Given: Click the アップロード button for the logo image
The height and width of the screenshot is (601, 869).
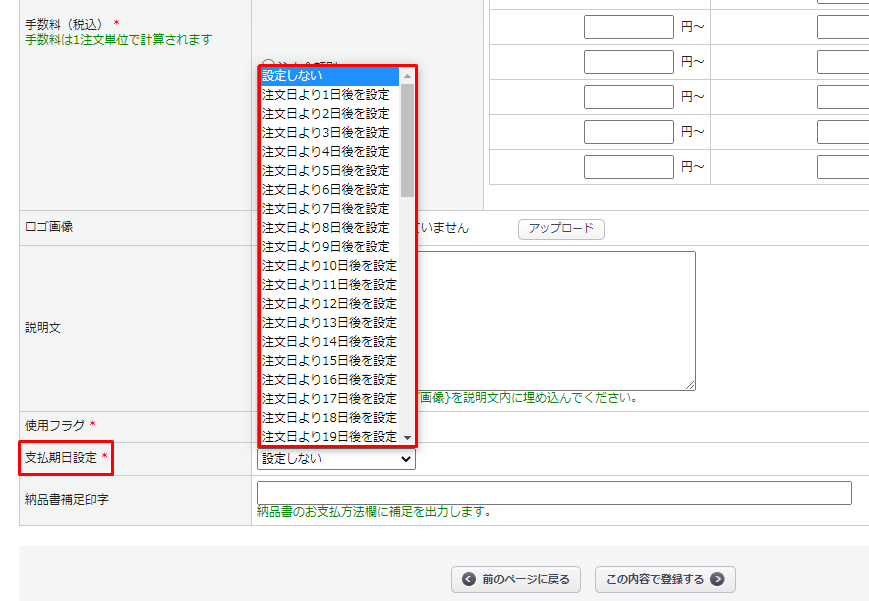Looking at the screenshot, I should (561, 228).
